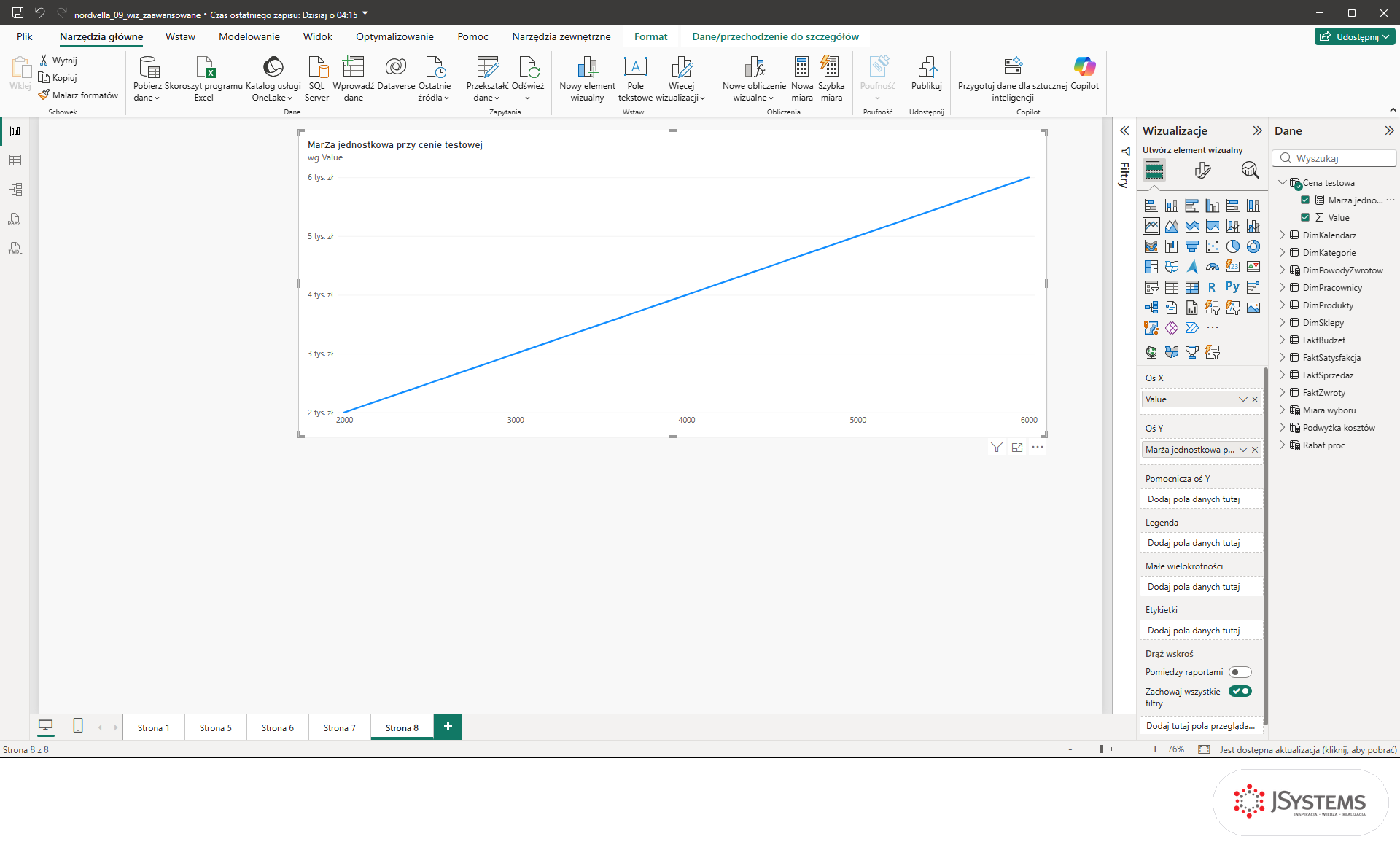Screen dimensions: 1400x847
Task: Open Model view in left sidebar
Action: pyautogui.click(x=15, y=190)
